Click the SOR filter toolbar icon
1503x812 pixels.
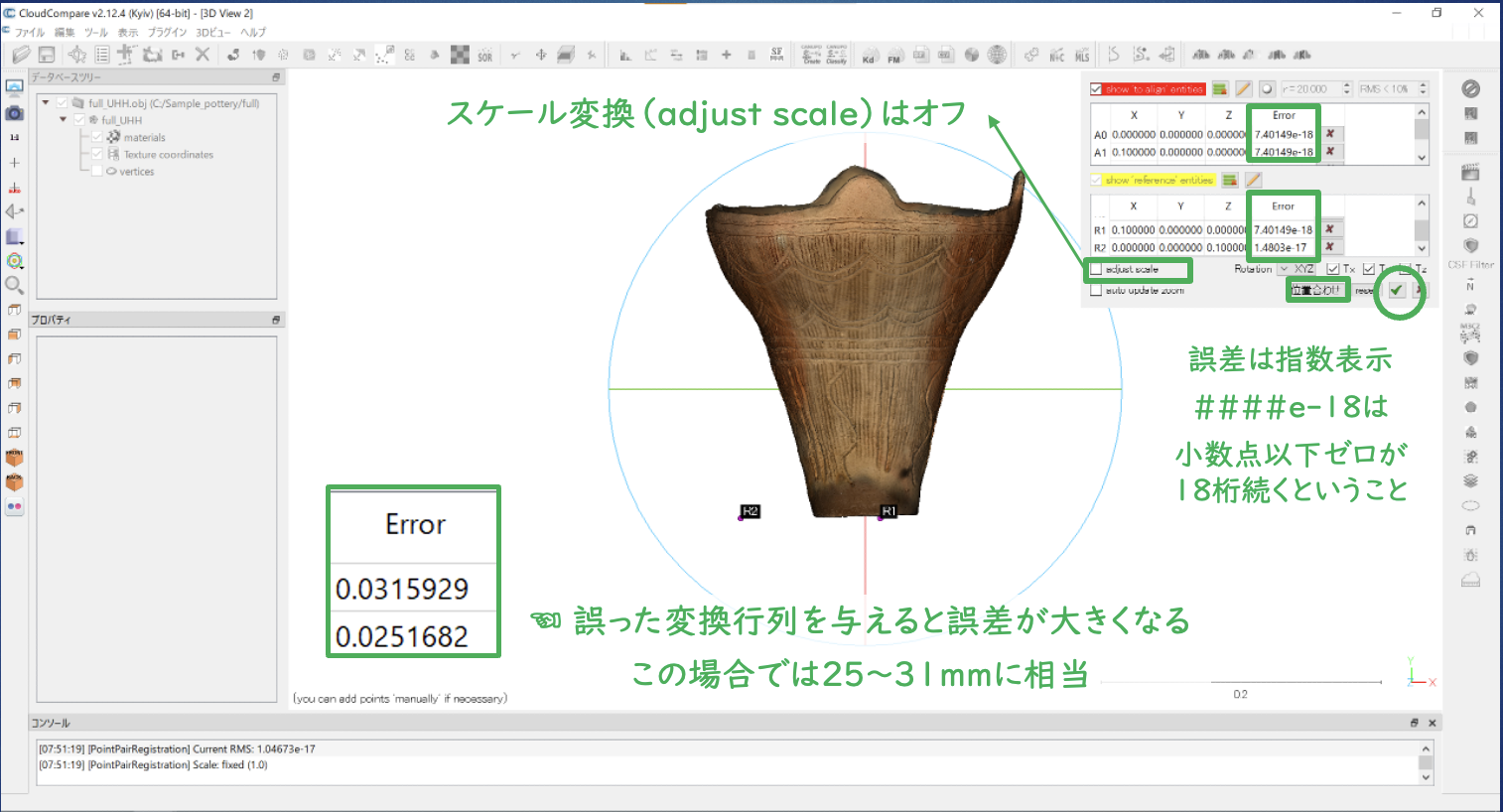click(484, 56)
